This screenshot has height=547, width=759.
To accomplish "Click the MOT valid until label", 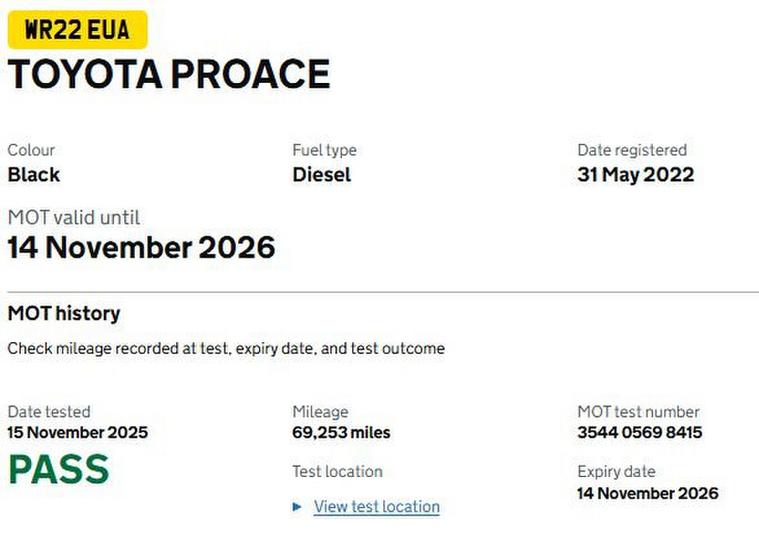I will (x=74, y=217).
